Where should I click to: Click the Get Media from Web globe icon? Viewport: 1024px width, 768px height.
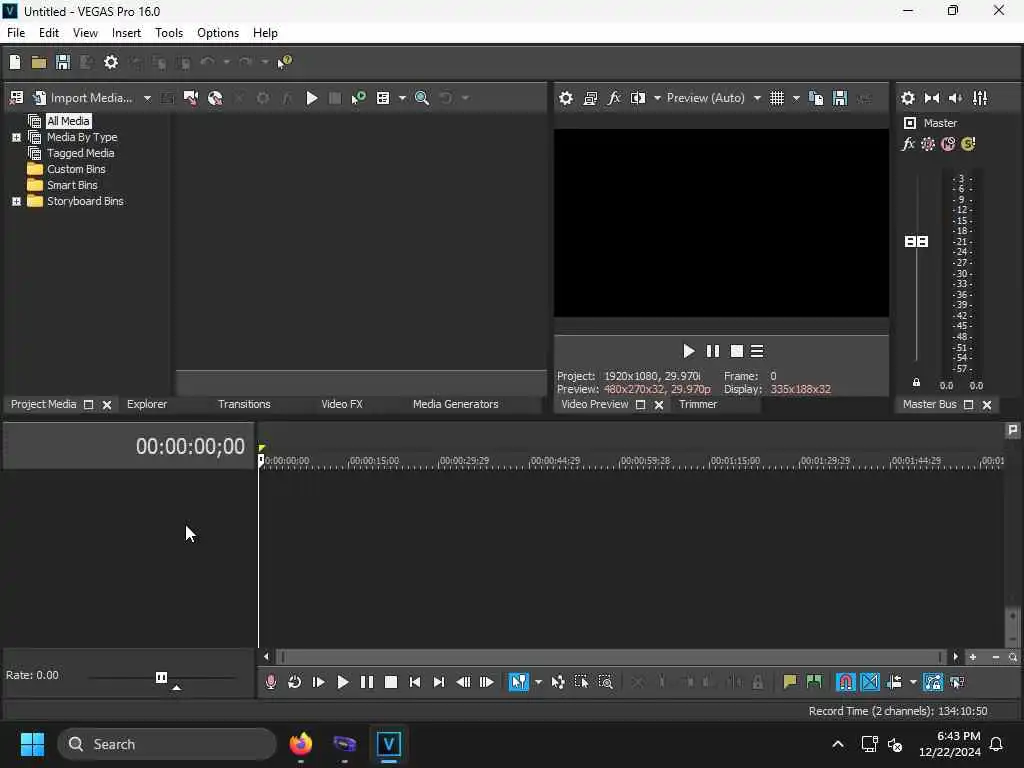(215, 98)
